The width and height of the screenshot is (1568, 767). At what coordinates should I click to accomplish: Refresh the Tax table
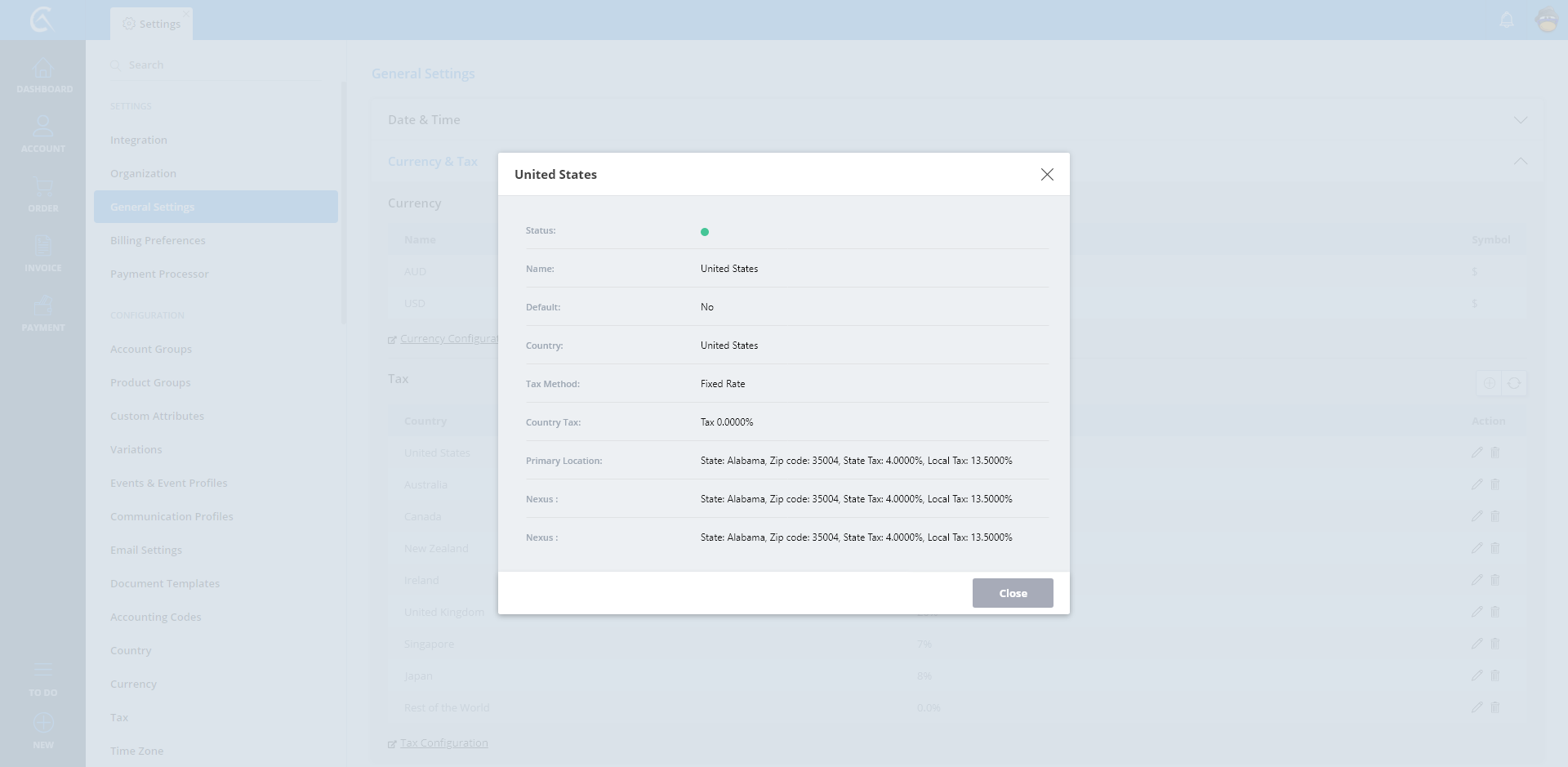click(1514, 383)
